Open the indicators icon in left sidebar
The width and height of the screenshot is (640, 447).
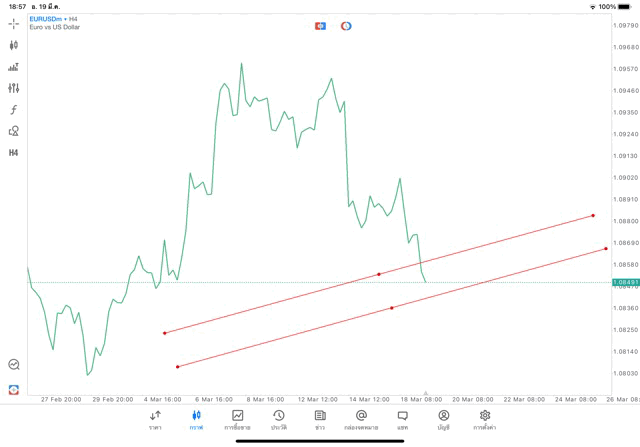tap(14, 67)
